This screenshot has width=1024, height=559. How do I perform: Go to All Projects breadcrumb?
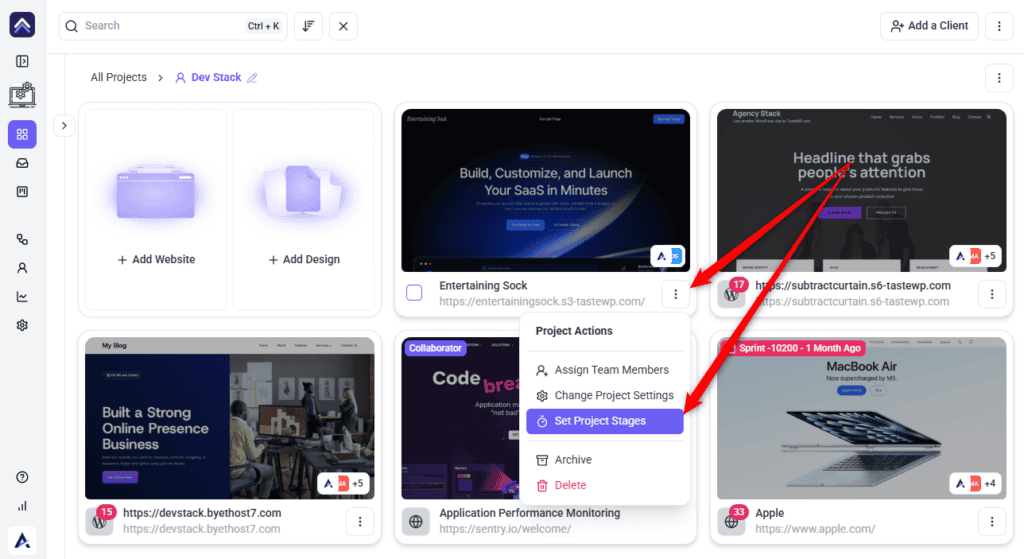pyautogui.click(x=119, y=78)
